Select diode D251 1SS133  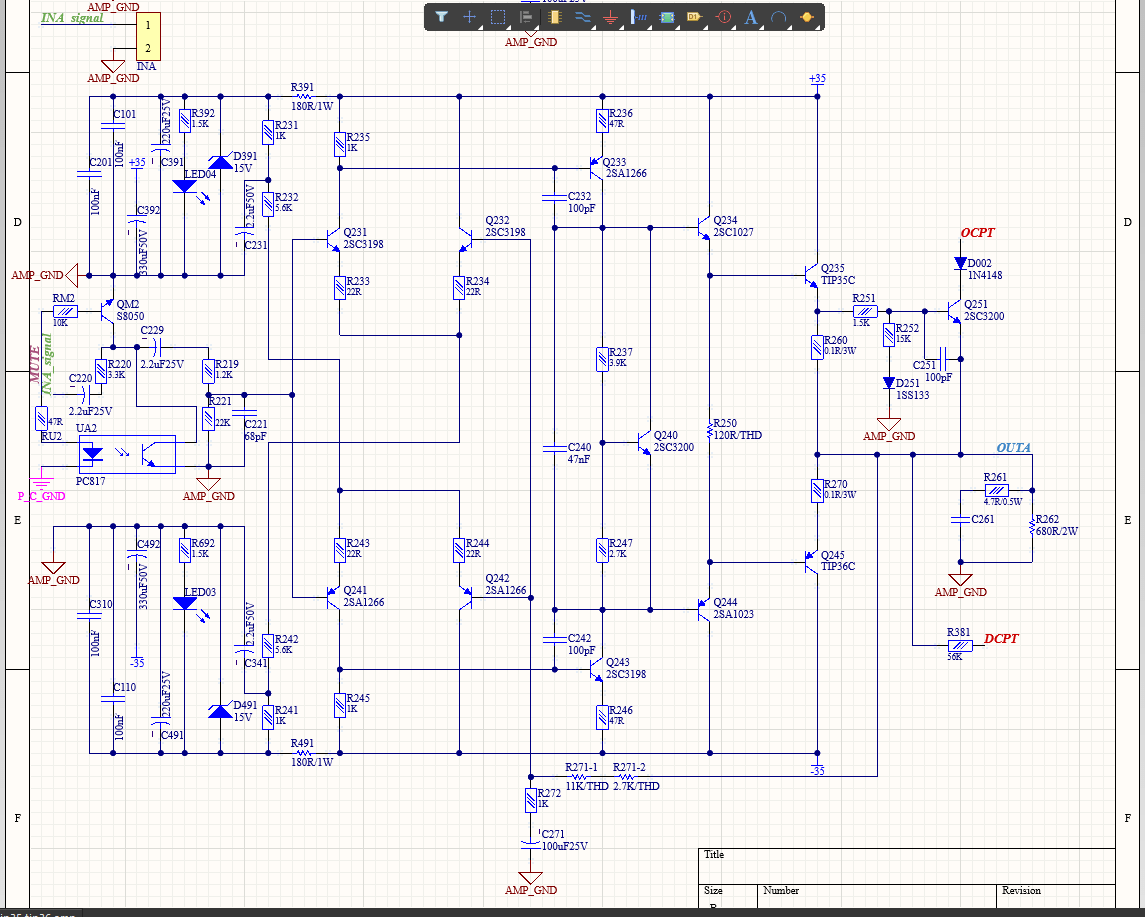[889, 383]
